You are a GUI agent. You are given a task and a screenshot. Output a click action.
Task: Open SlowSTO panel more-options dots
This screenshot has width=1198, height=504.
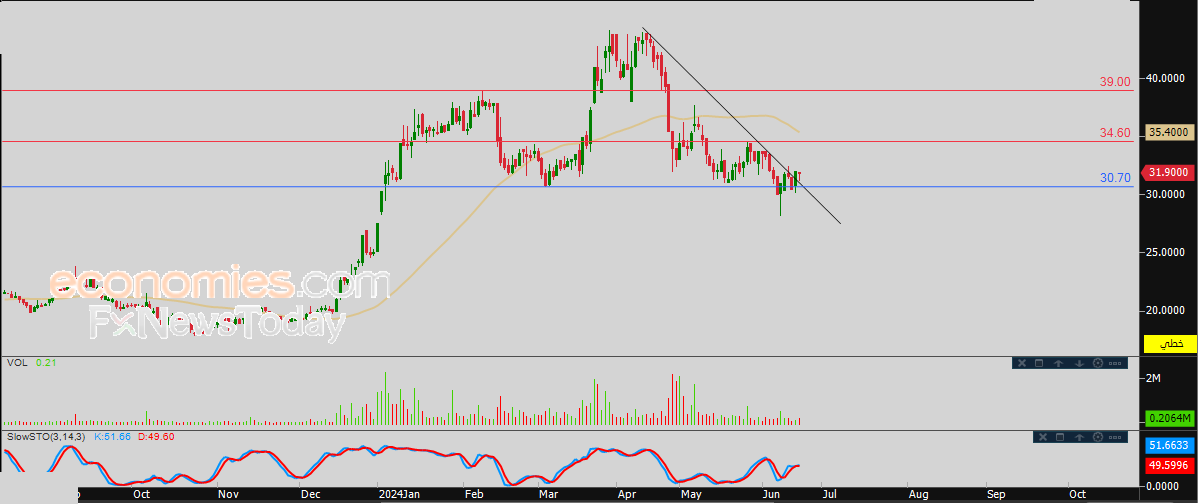tap(1115, 438)
